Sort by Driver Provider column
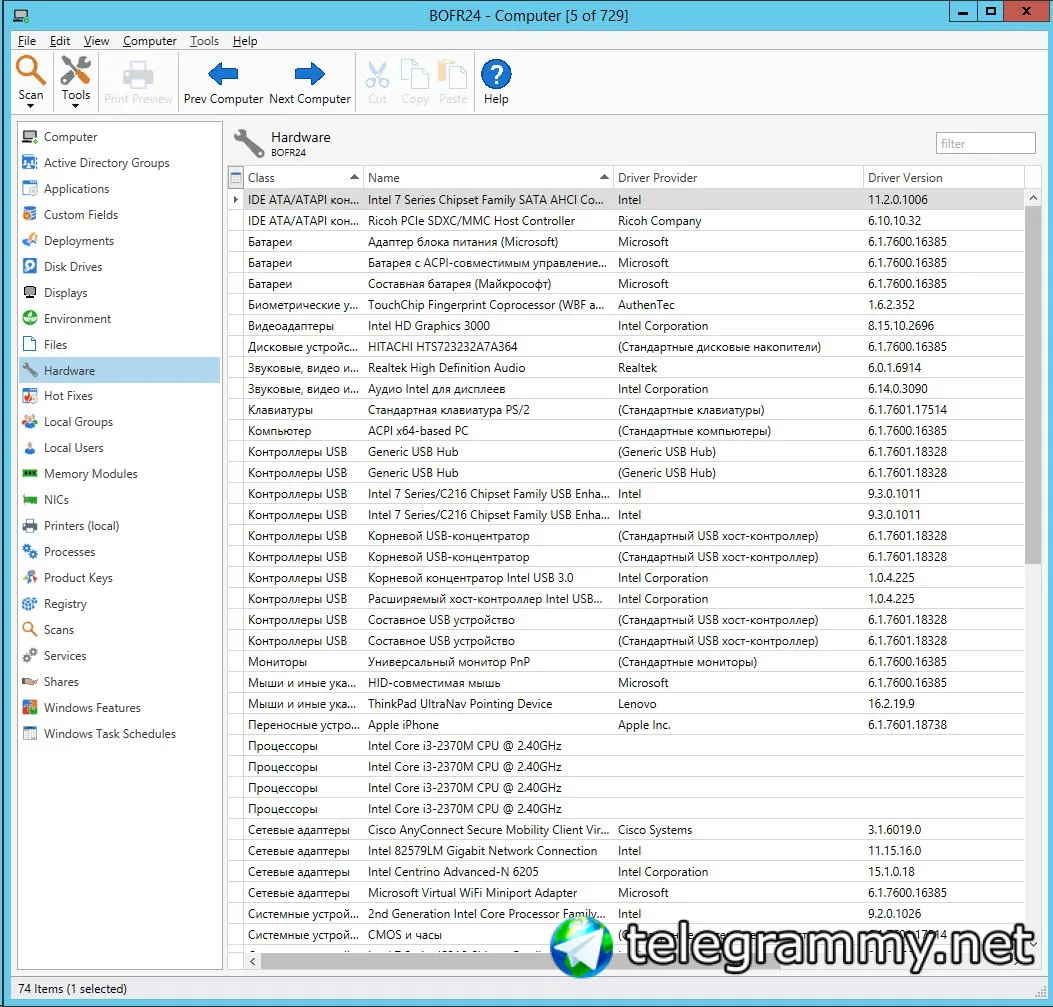 [x=738, y=178]
